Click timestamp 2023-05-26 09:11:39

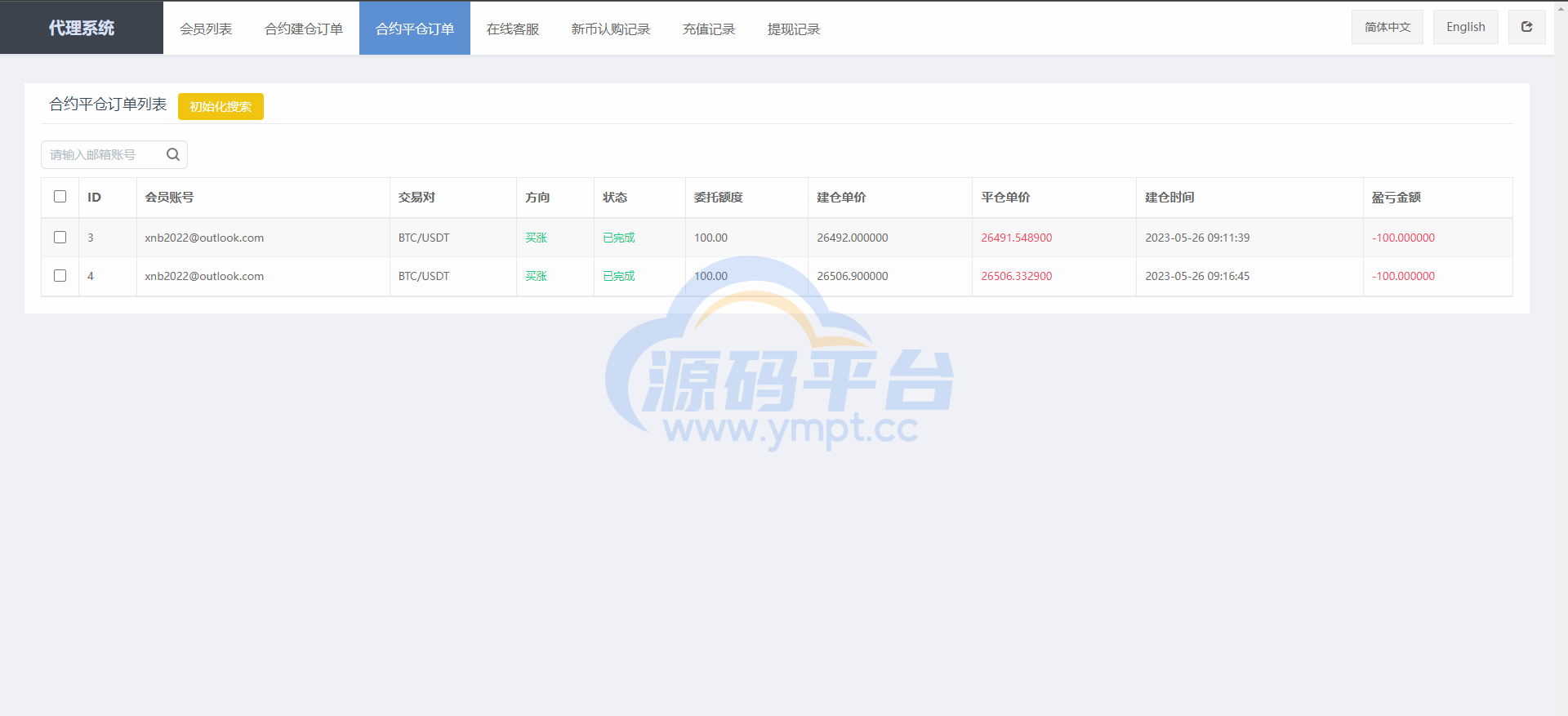(1197, 238)
